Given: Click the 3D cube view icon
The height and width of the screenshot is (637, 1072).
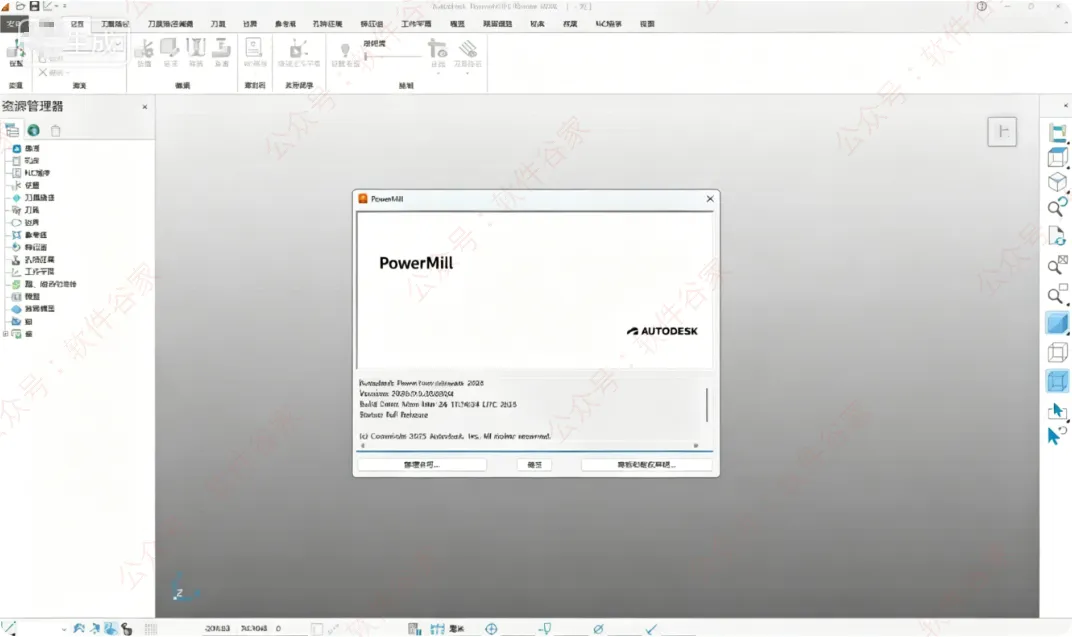Looking at the screenshot, I should click(1057, 182).
